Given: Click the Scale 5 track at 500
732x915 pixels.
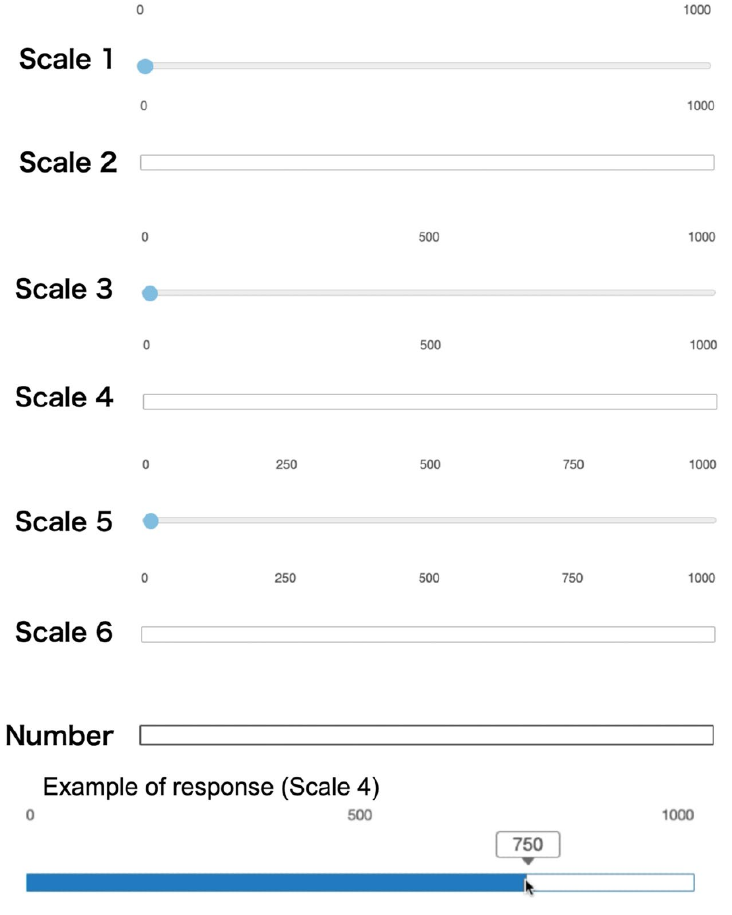Looking at the screenshot, I should pos(430,521).
